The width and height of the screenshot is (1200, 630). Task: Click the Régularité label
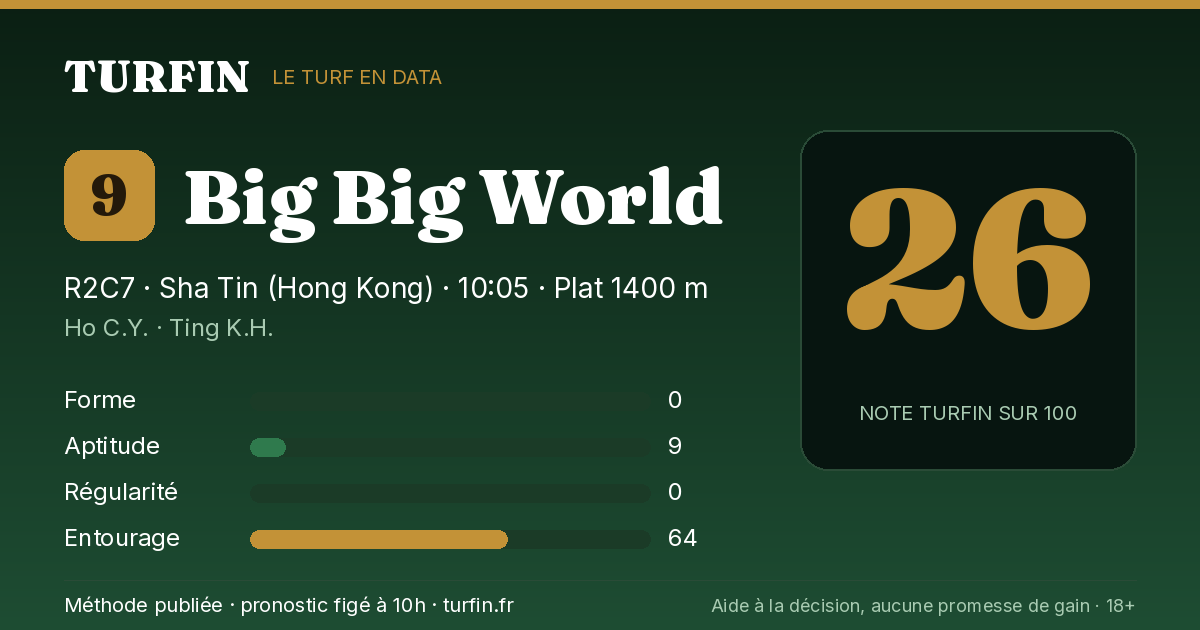tap(121, 492)
